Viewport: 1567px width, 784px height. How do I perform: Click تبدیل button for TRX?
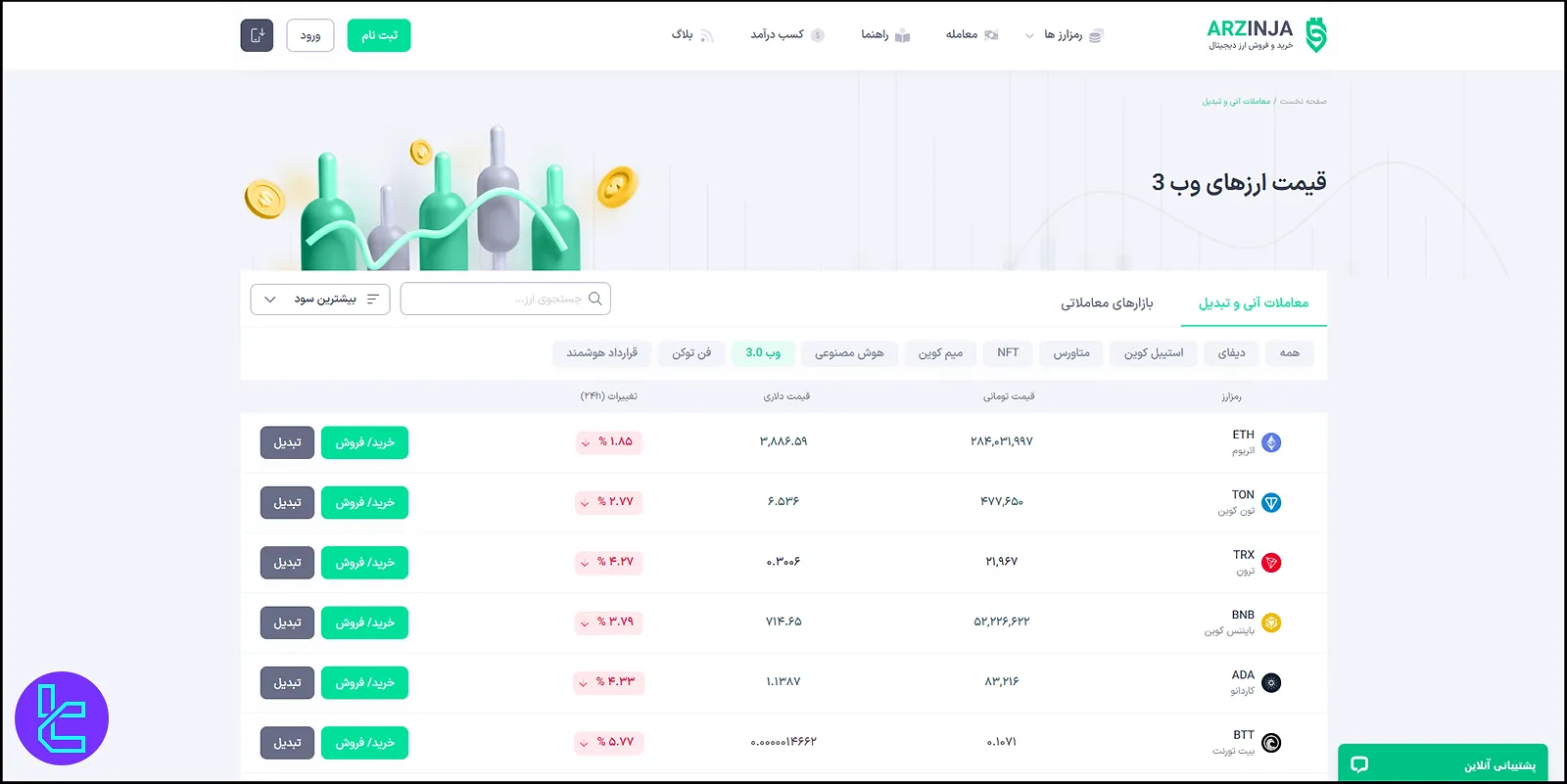(x=287, y=563)
